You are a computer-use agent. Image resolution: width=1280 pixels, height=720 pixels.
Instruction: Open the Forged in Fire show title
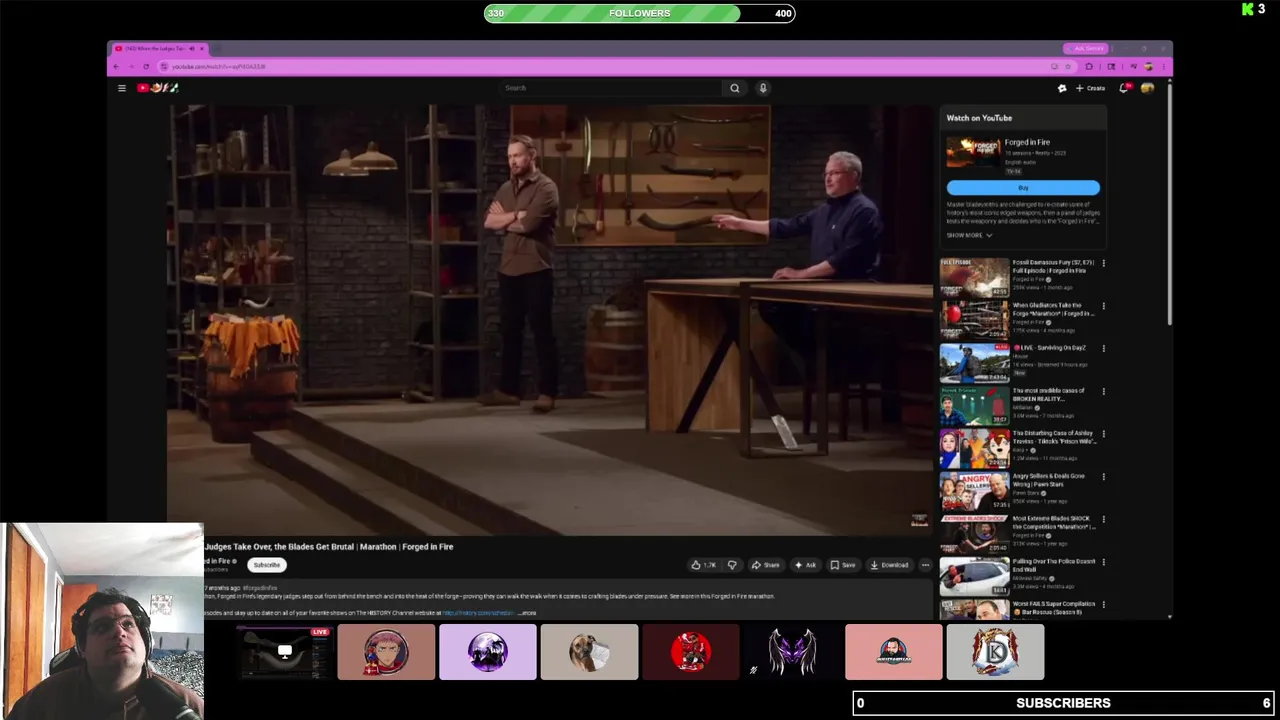pos(1027,143)
